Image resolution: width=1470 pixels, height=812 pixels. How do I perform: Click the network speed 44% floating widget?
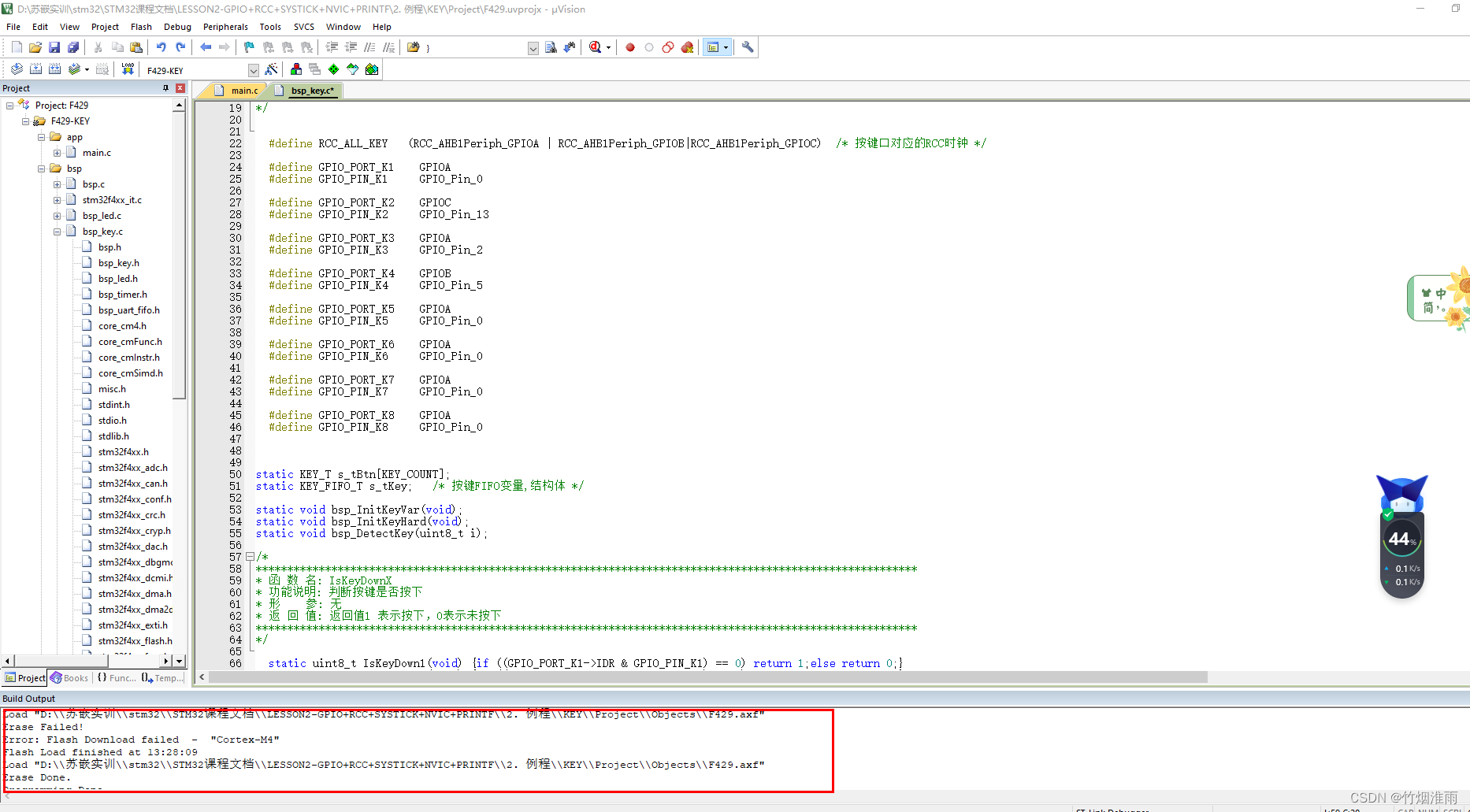1402,537
